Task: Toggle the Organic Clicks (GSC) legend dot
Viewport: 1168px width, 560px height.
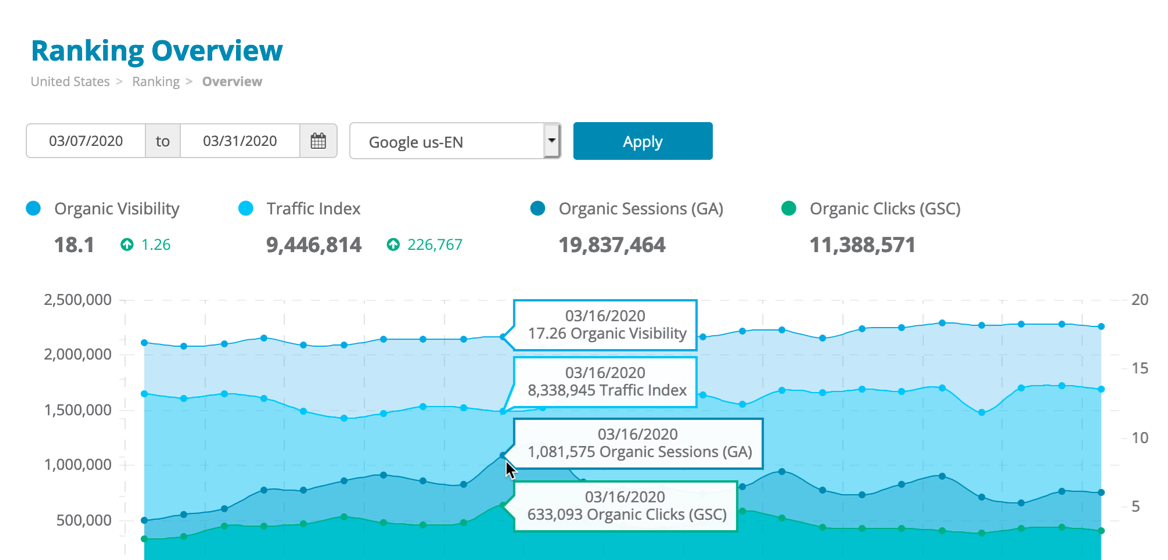Action: click(x=789, y=209)
